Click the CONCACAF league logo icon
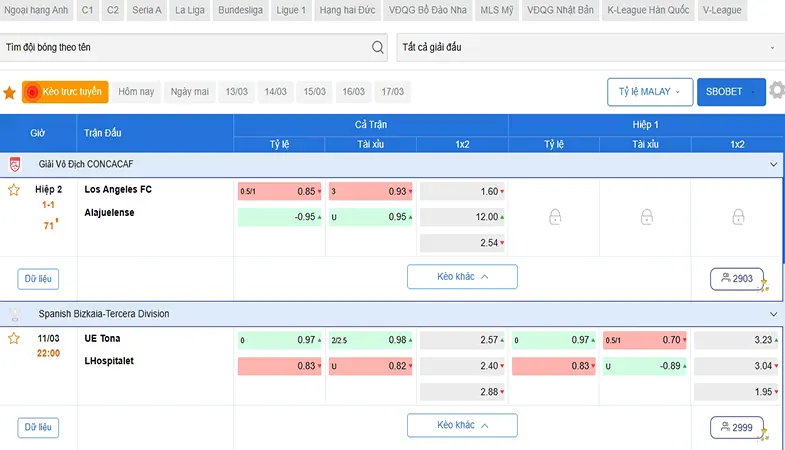Screen dimensions: 785x450 [x=15, y=164]
